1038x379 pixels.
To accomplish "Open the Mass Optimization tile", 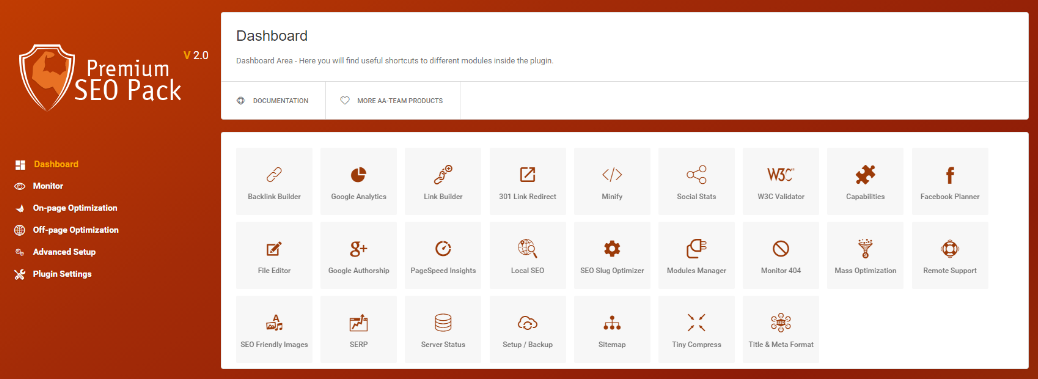I will tap(865, 255).
